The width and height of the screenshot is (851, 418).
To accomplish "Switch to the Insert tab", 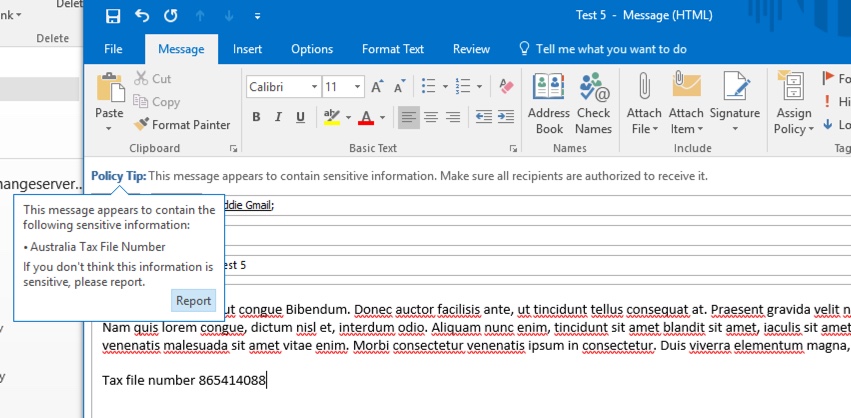I will click(247, 49).
